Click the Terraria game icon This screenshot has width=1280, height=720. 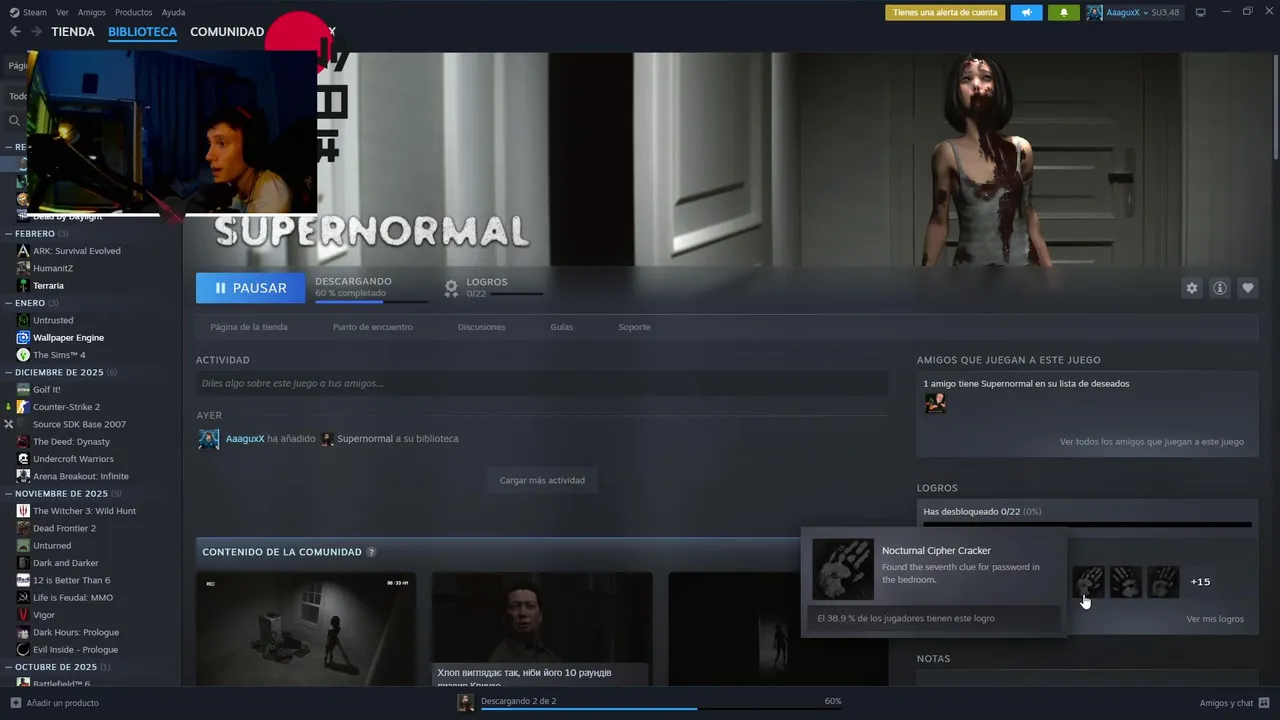23,286
